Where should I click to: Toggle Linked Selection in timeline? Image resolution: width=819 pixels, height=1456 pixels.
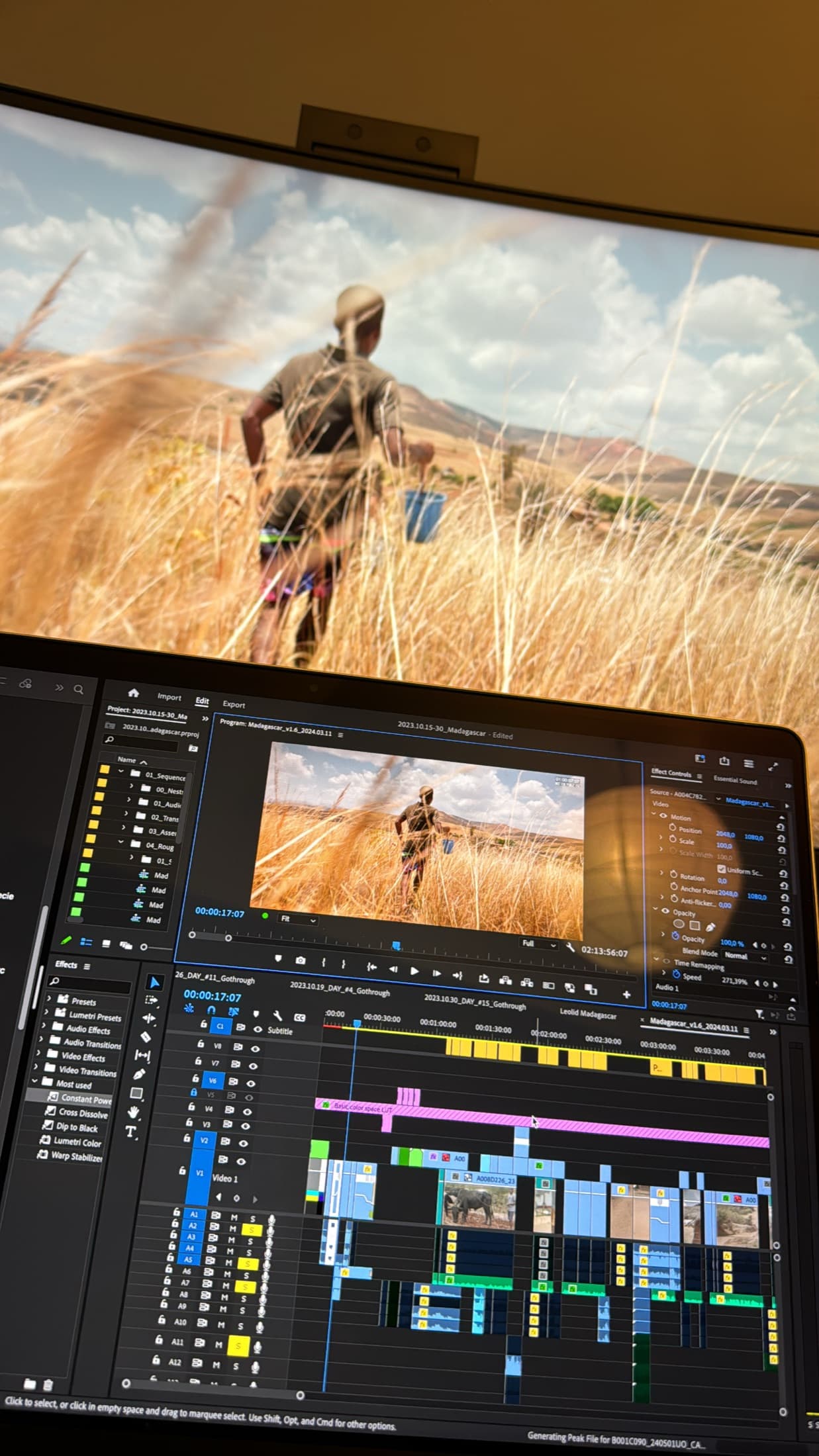233,1012
